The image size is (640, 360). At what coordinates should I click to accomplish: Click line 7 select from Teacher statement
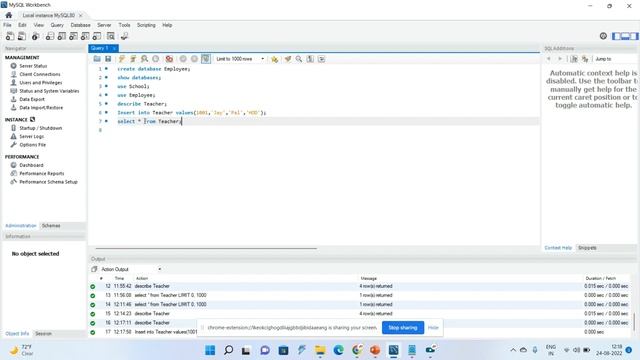point(149,121)
